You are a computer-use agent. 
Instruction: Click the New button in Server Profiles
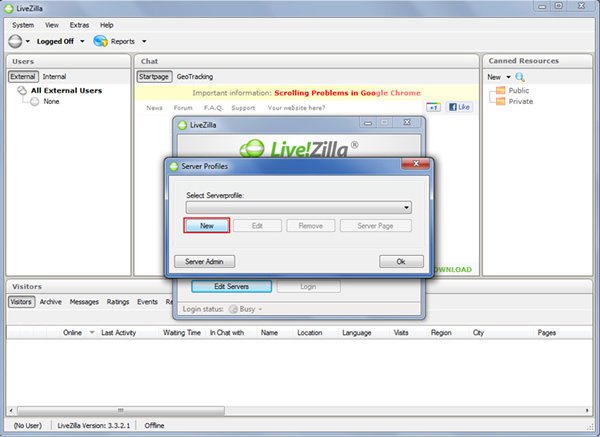pos(207,225)
